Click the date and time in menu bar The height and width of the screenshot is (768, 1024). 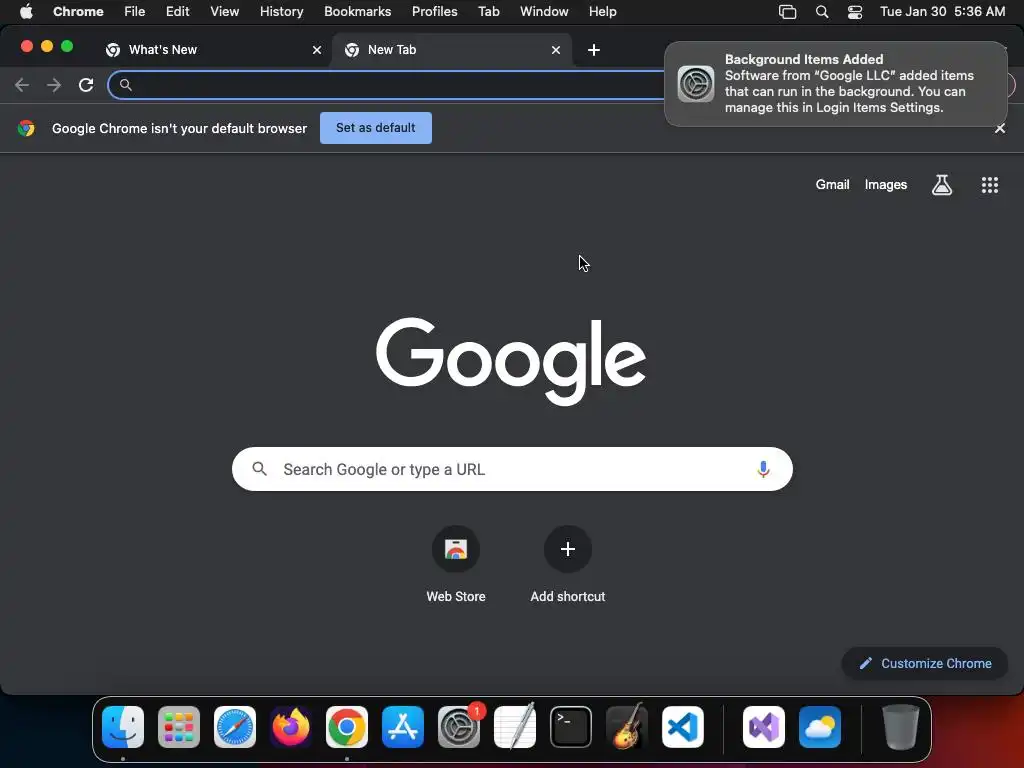click(942, 12)
